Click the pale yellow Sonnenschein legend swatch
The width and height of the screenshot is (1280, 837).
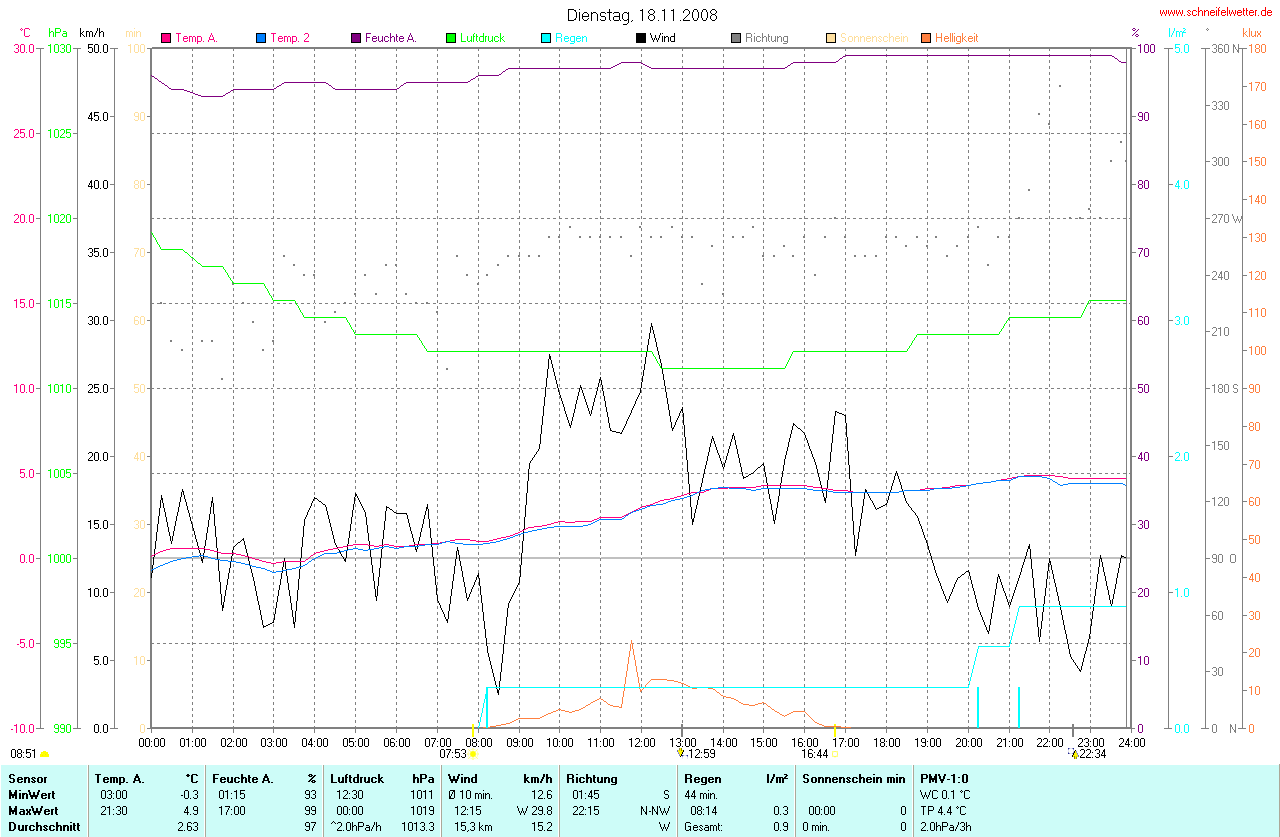831,38
